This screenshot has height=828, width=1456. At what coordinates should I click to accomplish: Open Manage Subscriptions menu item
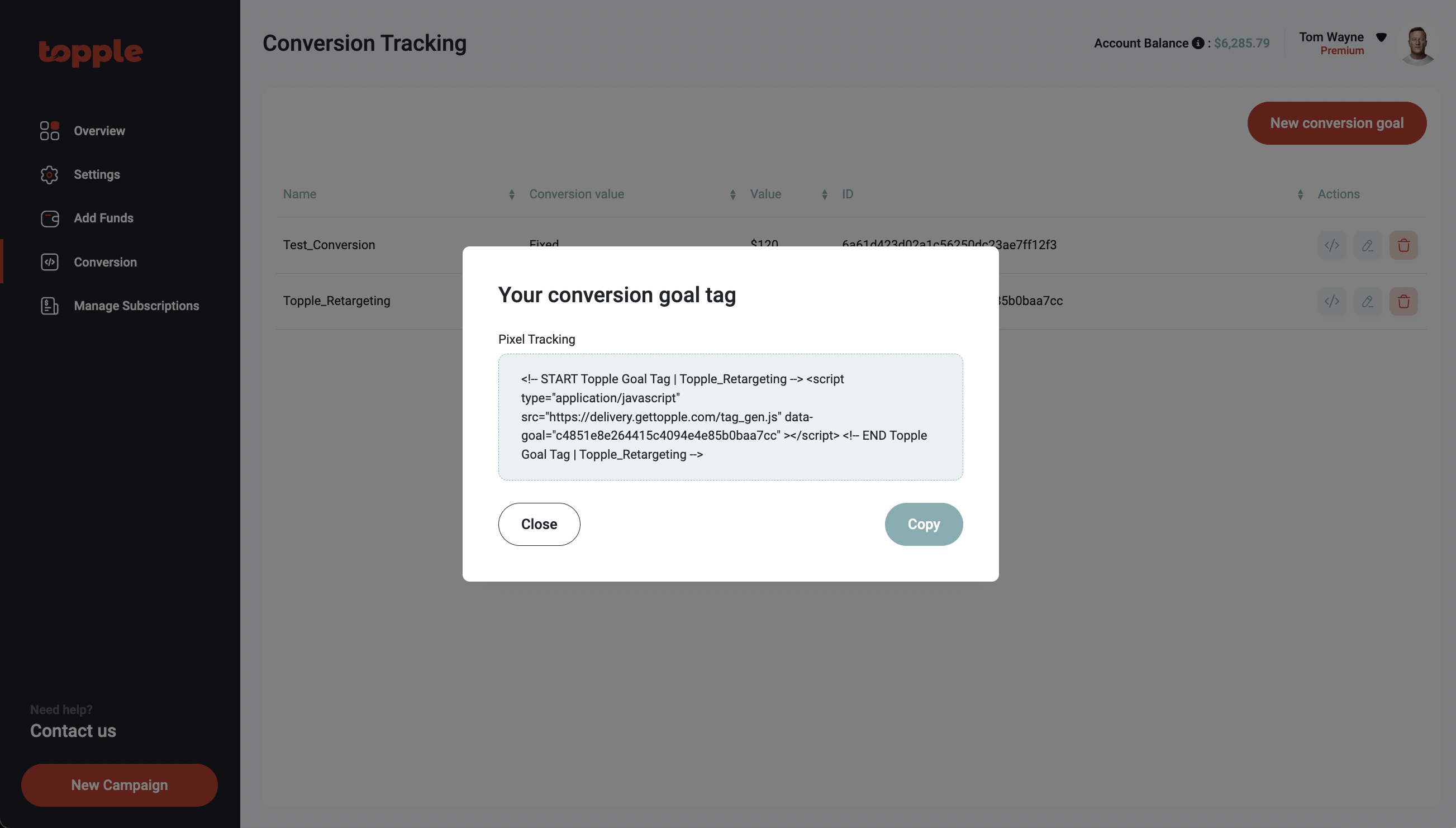click(136, 306)
